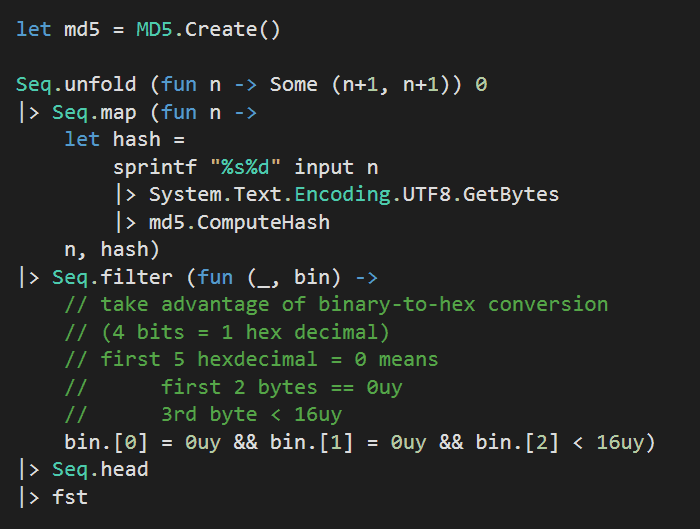Click the word input after format string
The image size is (700, 529).
click(x=324, y=167)
